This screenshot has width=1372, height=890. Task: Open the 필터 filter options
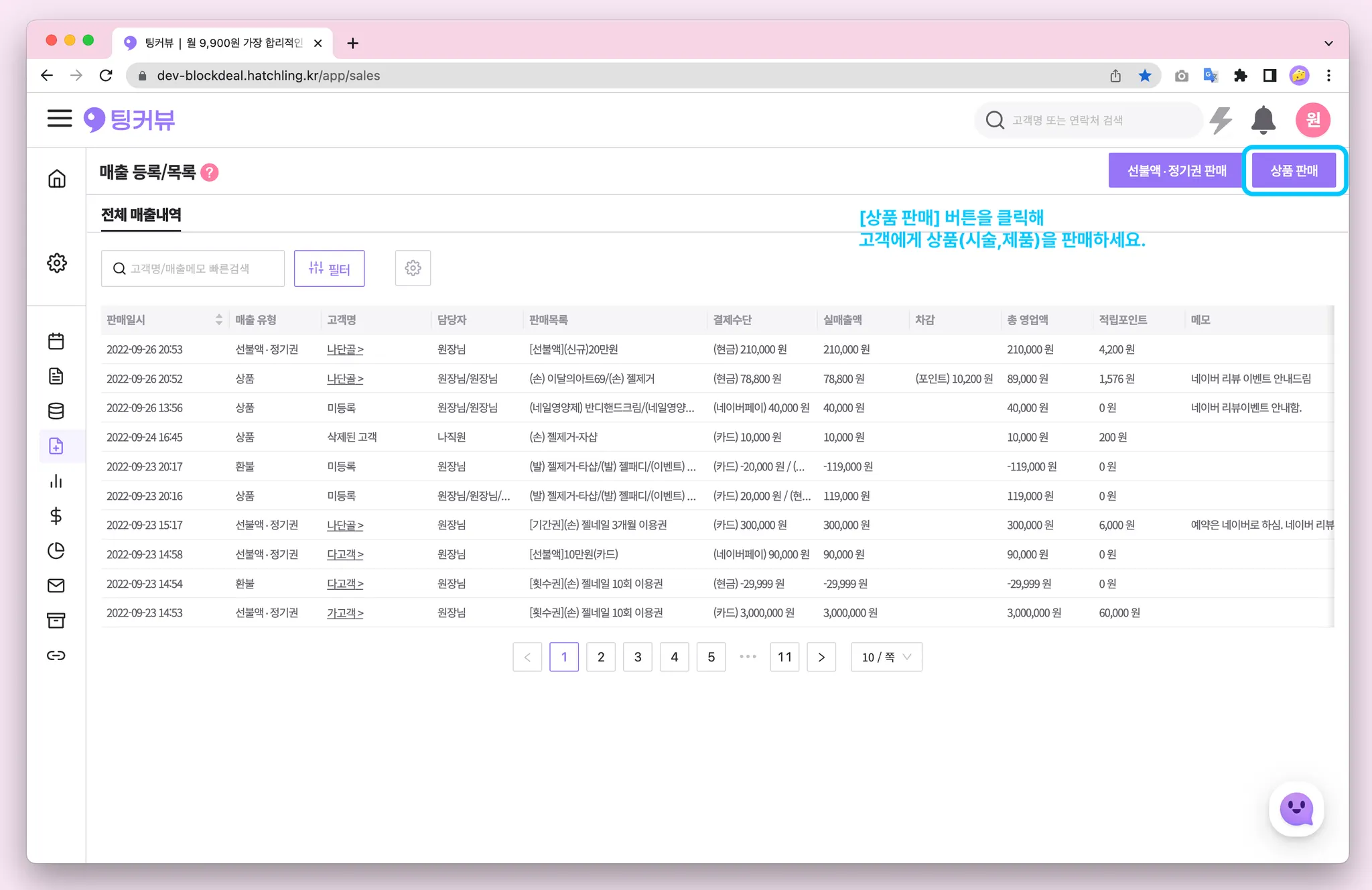329,268
